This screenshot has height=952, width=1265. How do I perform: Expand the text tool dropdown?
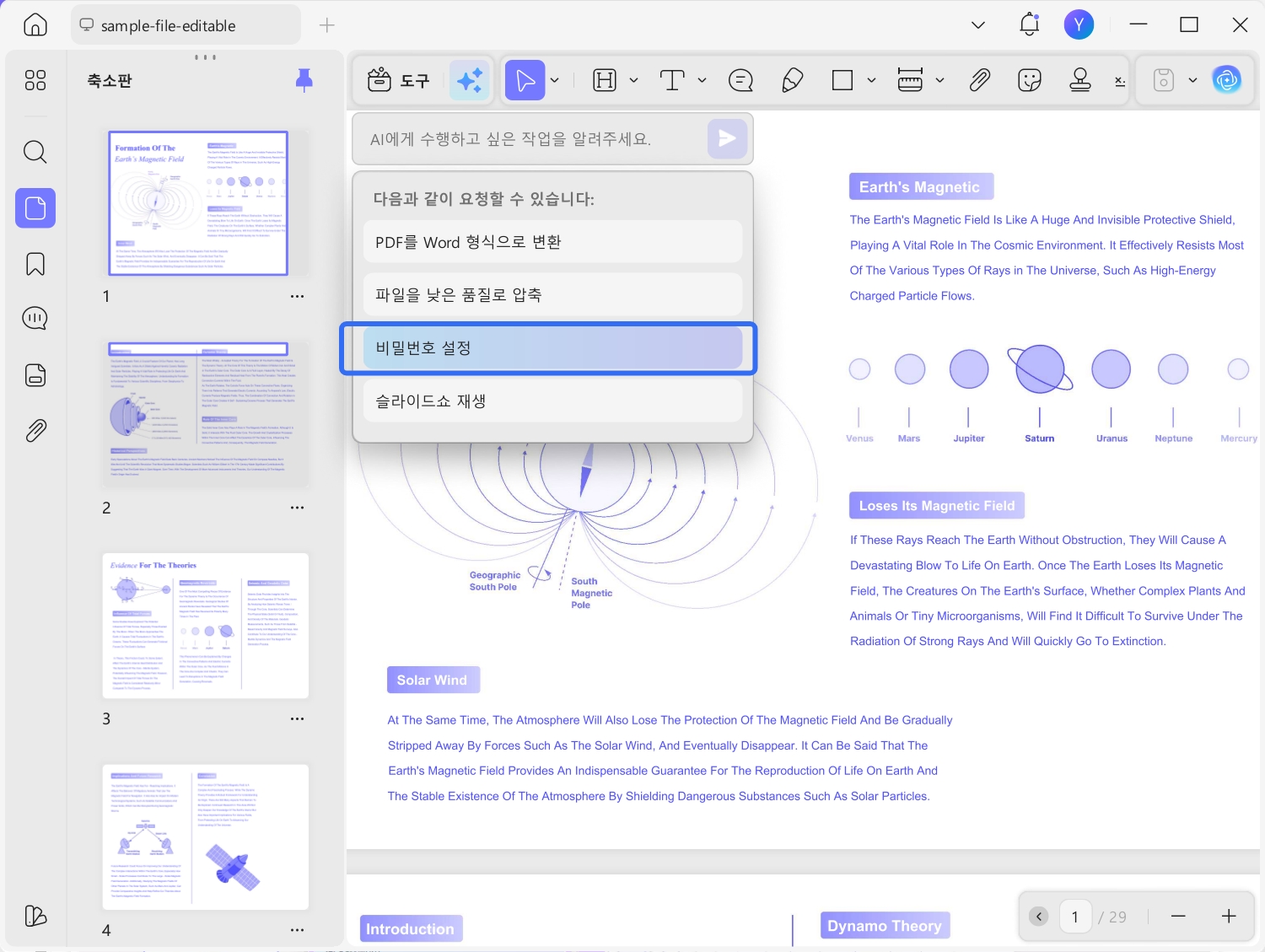[702, 80]
